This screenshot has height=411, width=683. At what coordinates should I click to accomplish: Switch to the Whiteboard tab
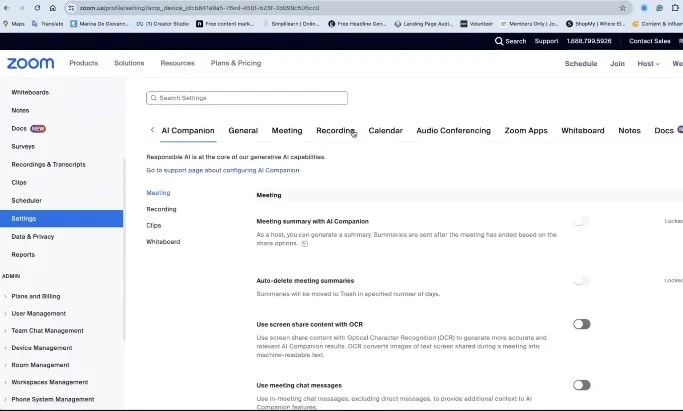pos(583,131)
